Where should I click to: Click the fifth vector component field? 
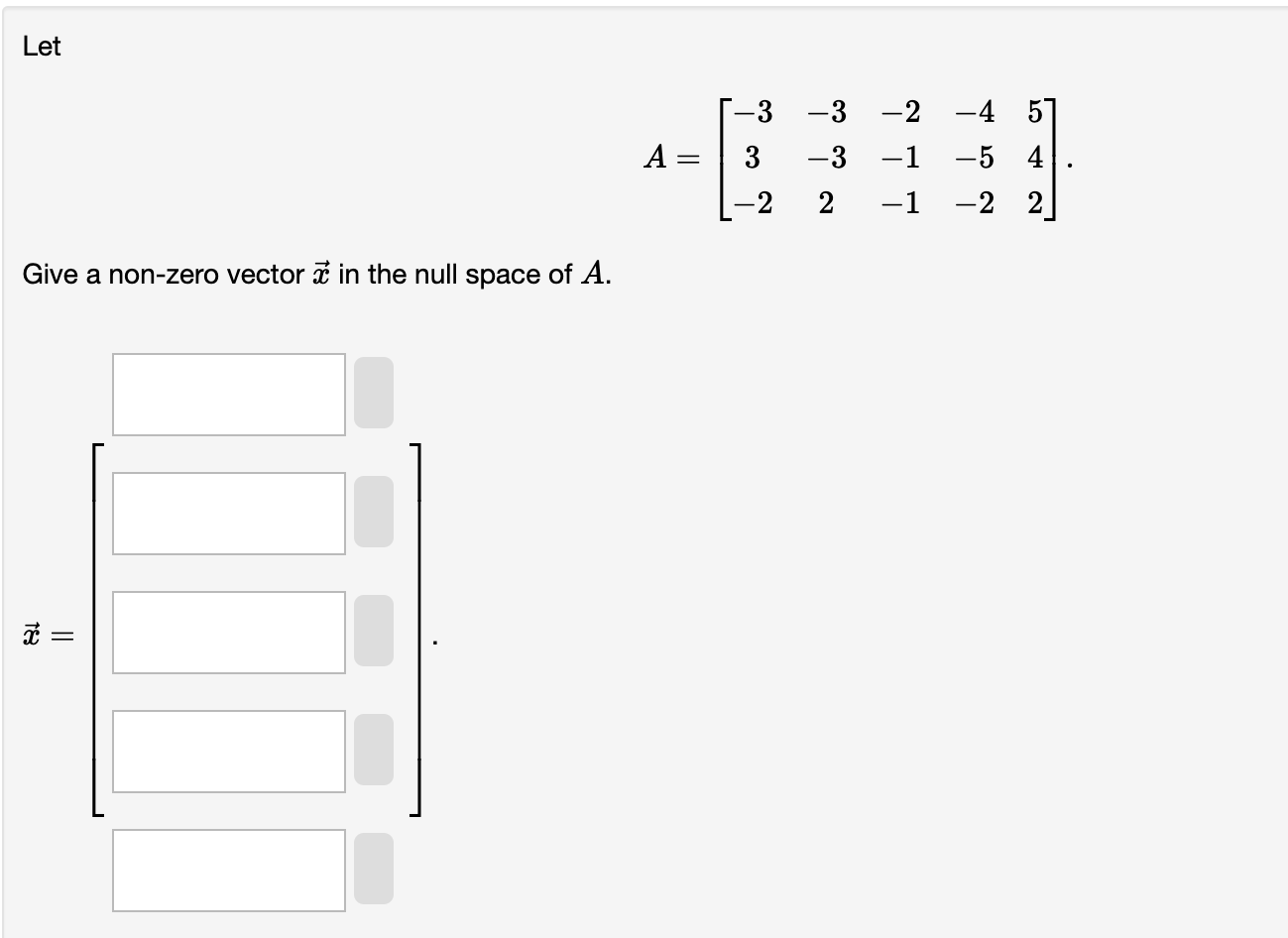(228, 871)
